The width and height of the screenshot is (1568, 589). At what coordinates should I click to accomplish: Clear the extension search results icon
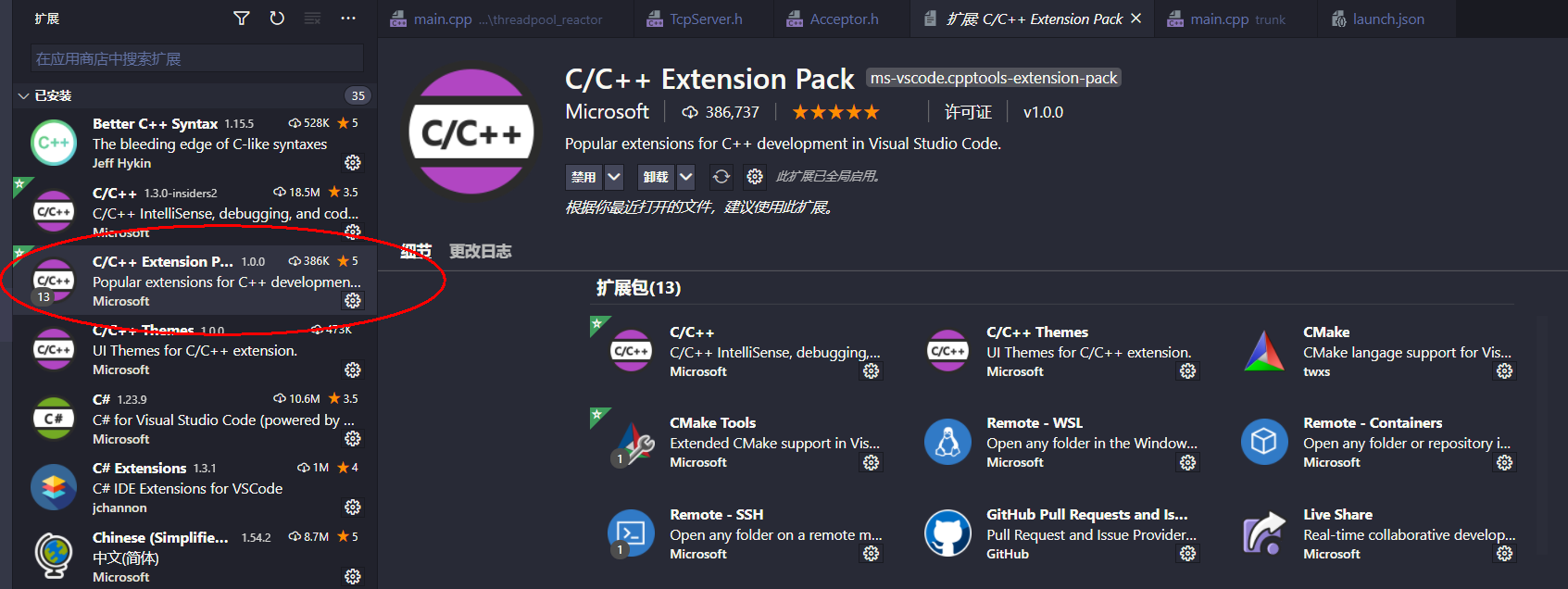(311, 18)
